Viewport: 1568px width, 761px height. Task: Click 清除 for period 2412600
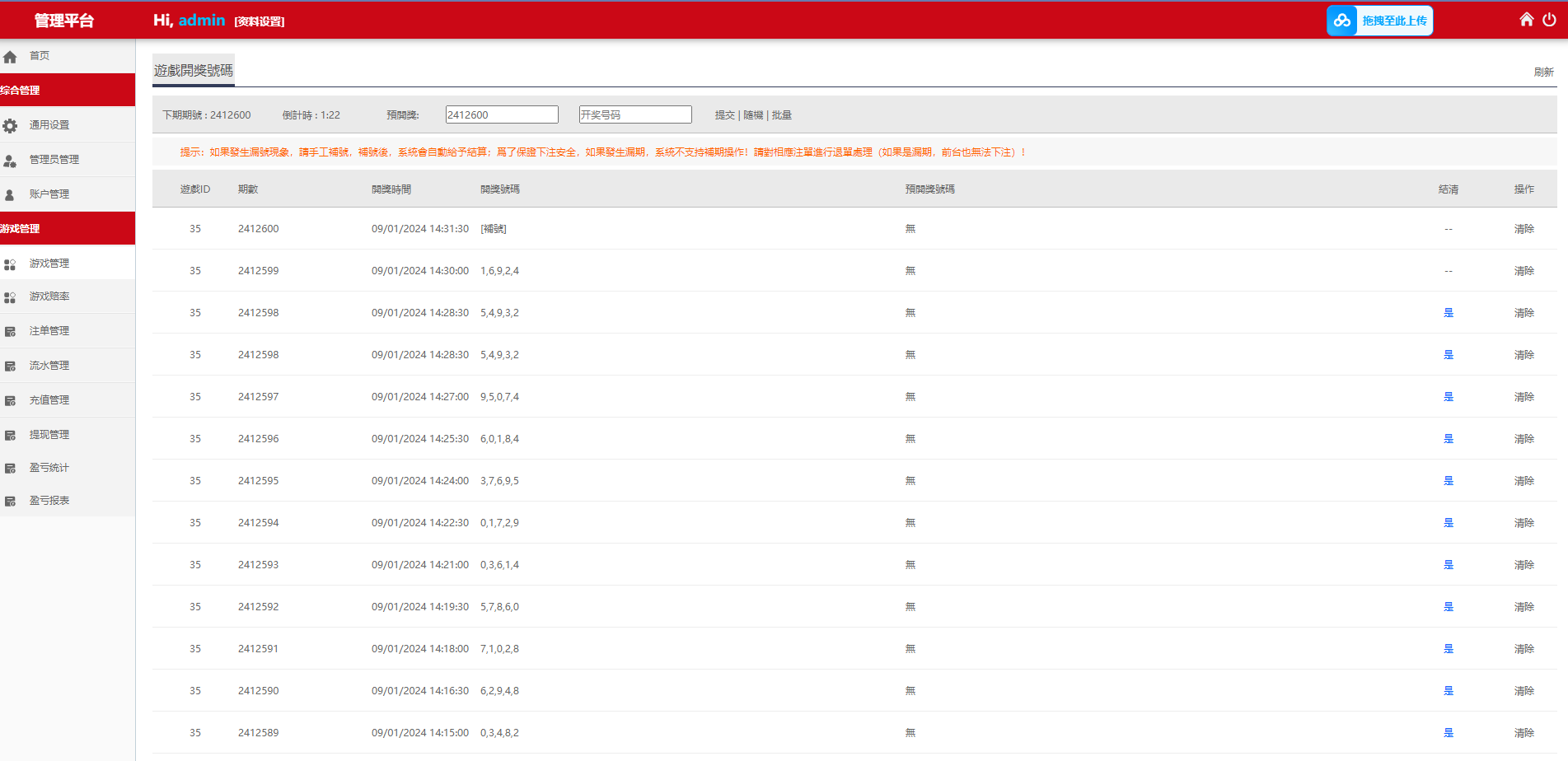(x=1524, y=229)
